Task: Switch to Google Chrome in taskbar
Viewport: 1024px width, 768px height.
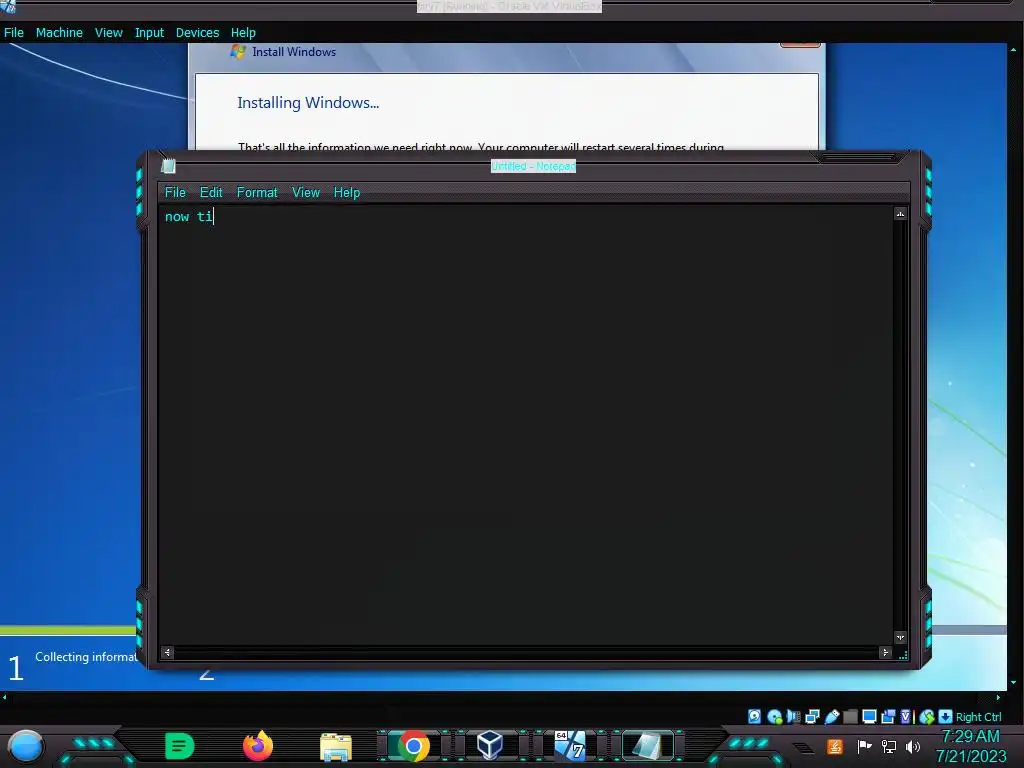Action: point(413,746)
